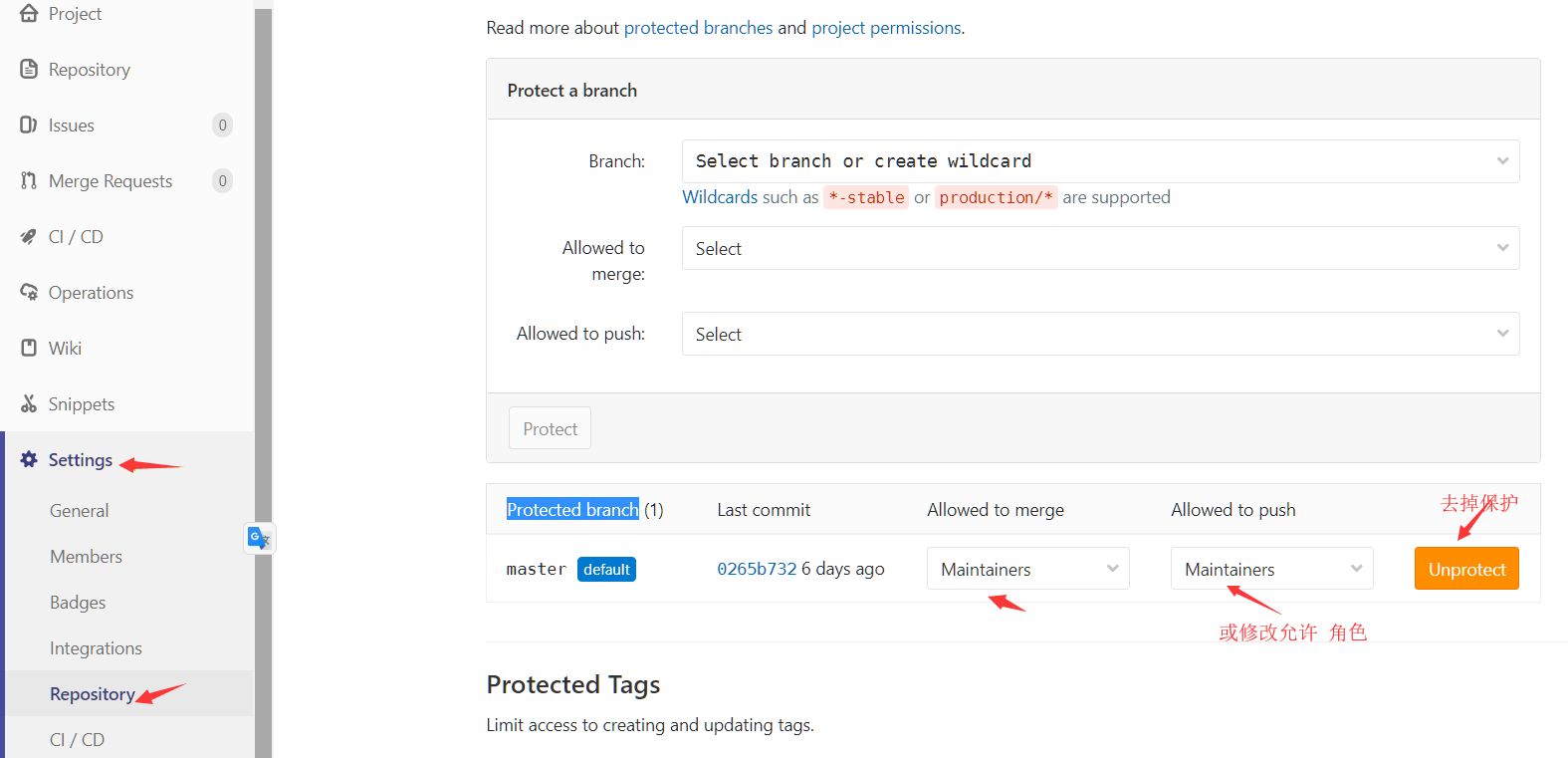The height and width of the screenshot is (758, 1568).
Task: Open the Branch selection dropdown
Action: click(1100, 161)
